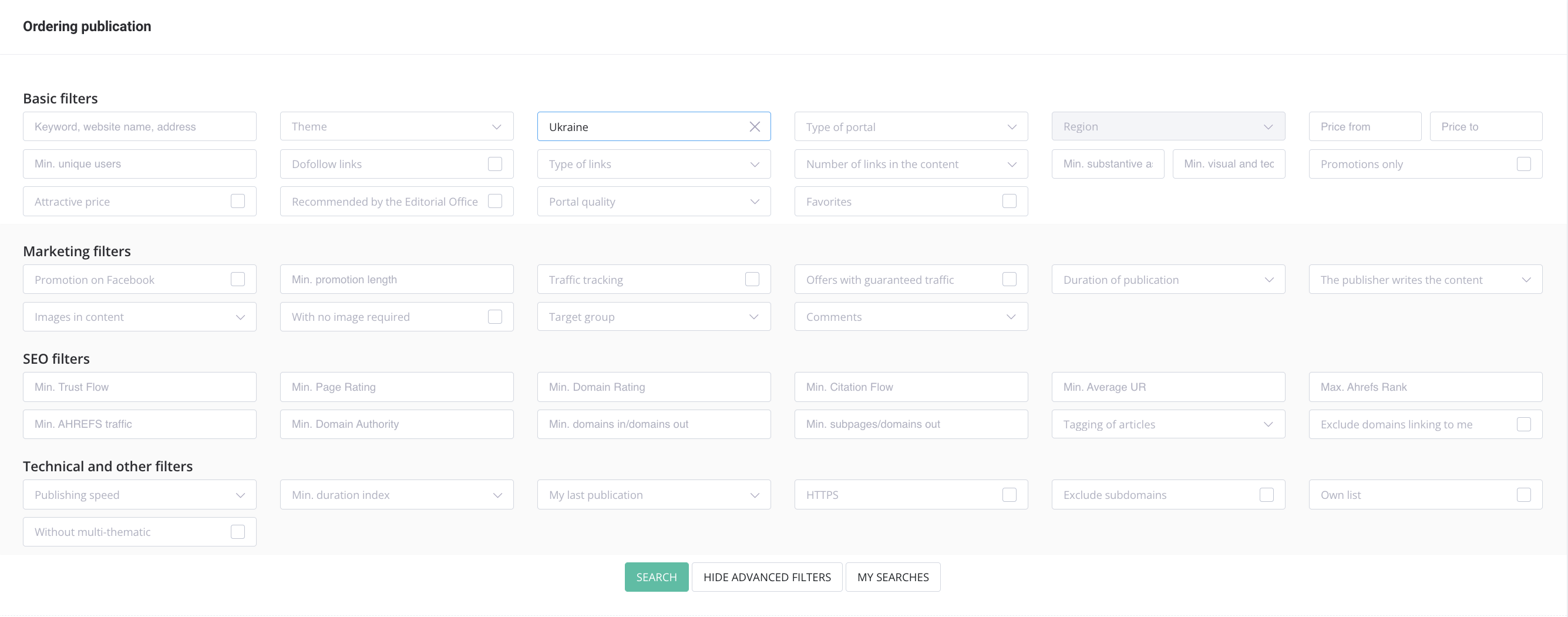Tick the Traffic tracking checkbox
The height and width of the screenshot is (617, 1568).
coord(752,279)
